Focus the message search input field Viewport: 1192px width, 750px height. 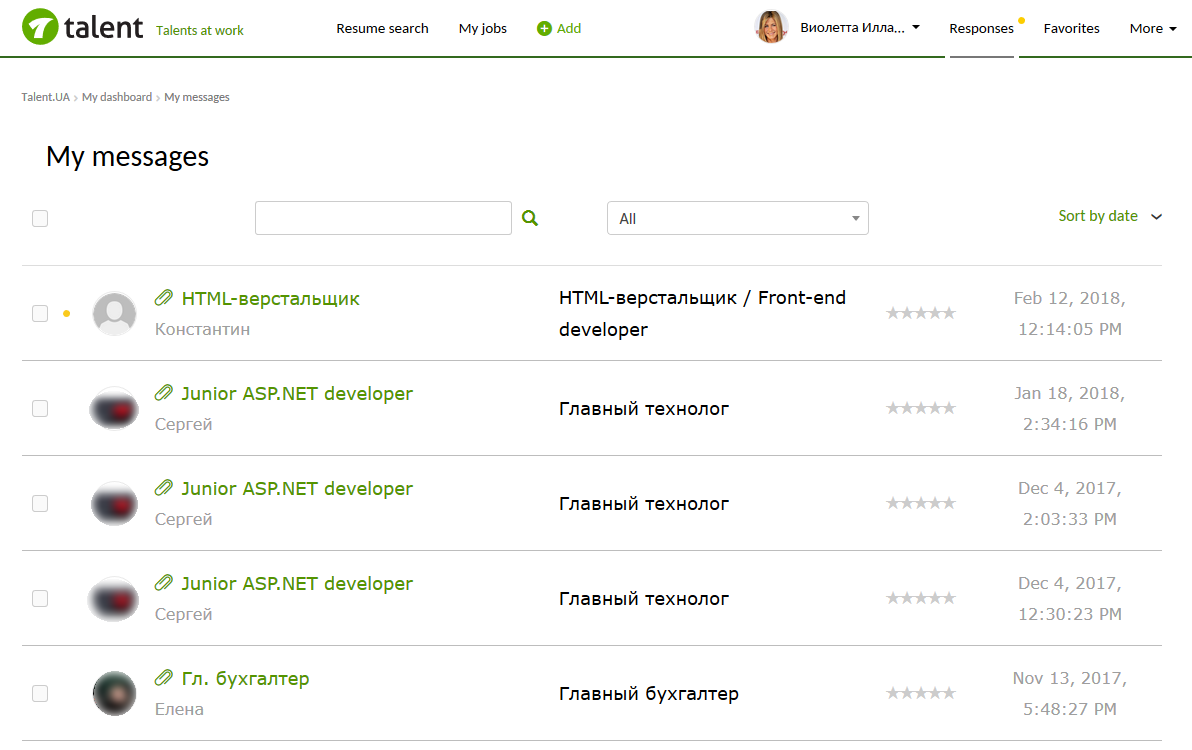tap(383, 218)
